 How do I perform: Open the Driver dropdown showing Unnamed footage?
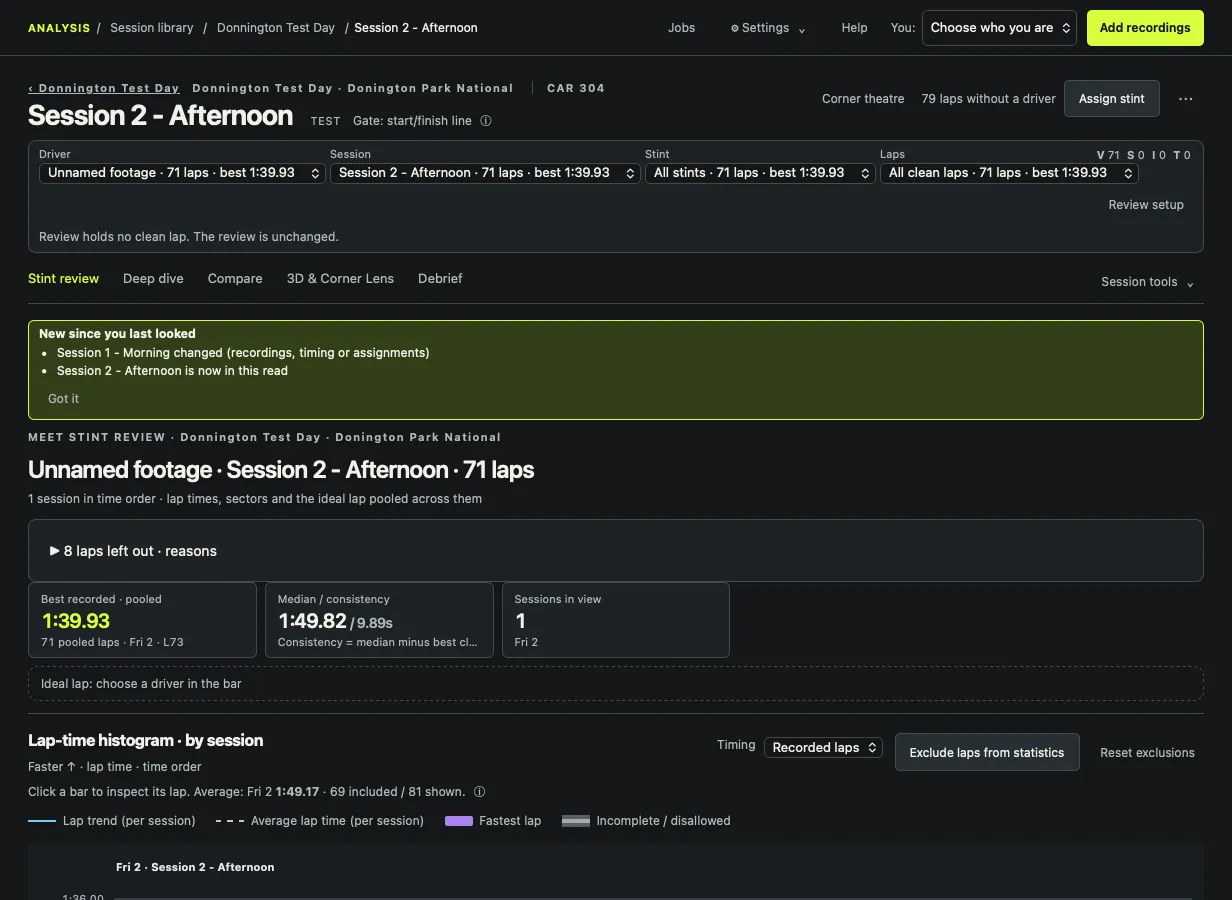click(x=182, y=173)
